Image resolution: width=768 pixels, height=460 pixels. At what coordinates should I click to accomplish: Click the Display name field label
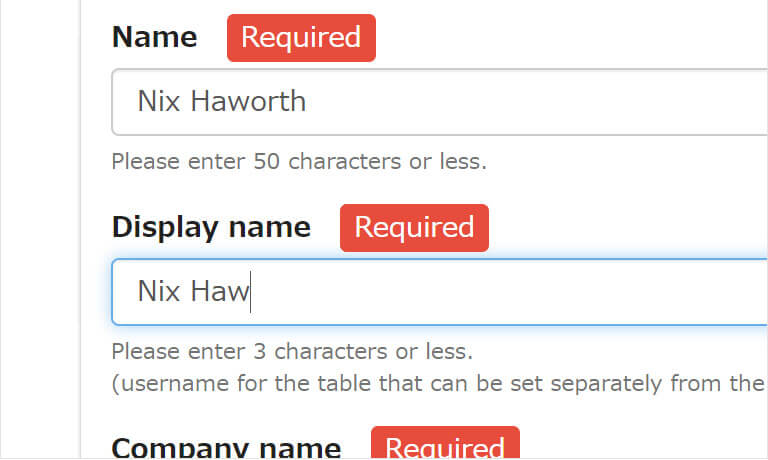[211, 228]
